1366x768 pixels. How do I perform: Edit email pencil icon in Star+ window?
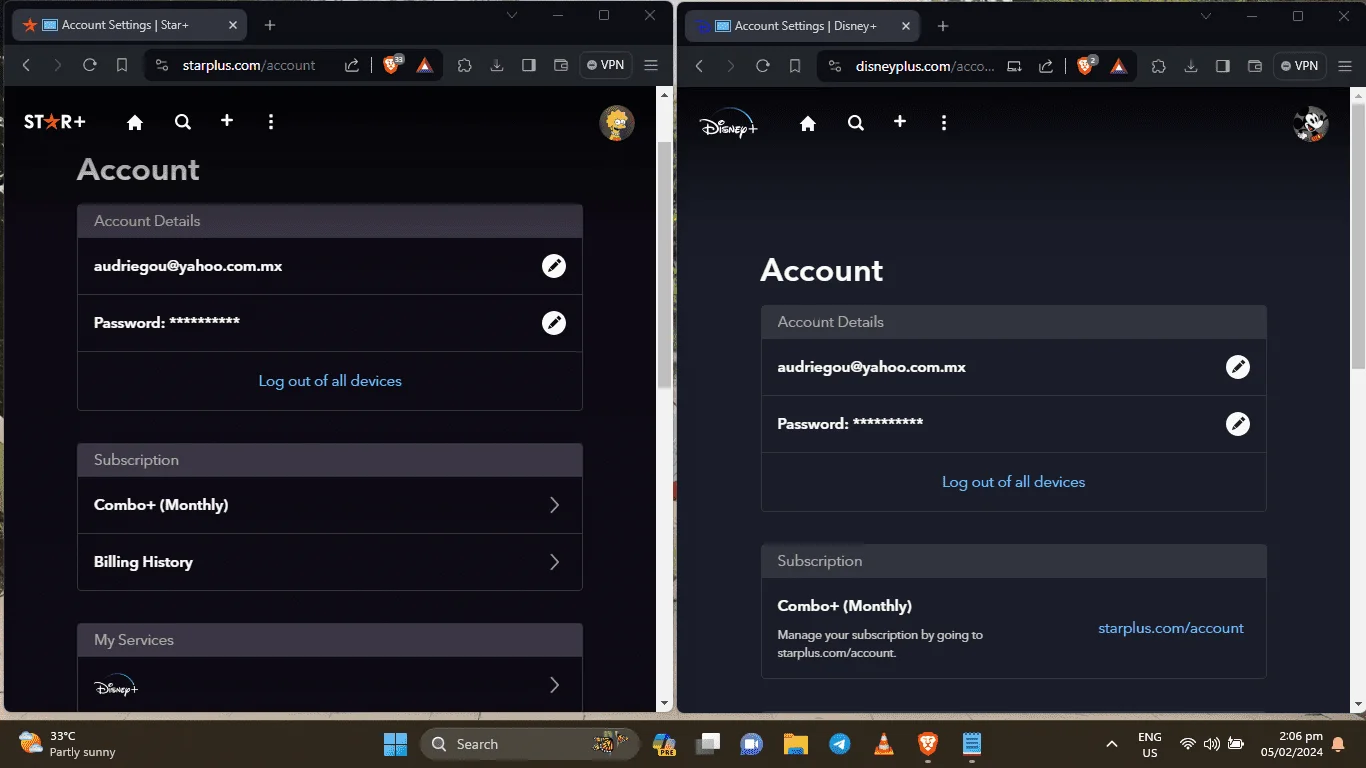tap(554, 266)
